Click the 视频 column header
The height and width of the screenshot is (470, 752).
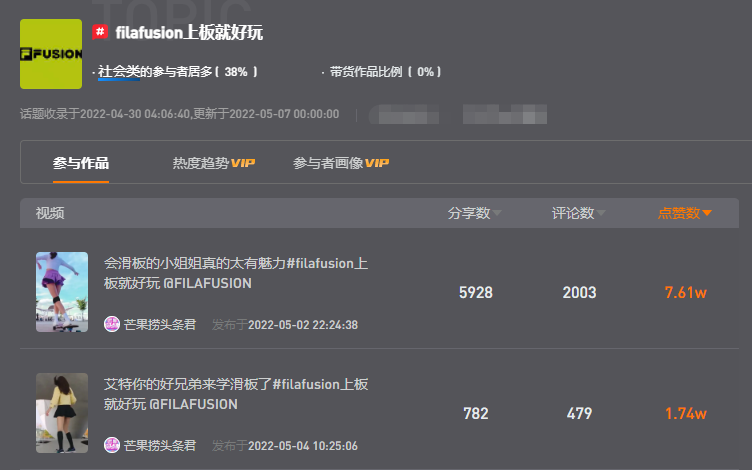tap(50, 213)
